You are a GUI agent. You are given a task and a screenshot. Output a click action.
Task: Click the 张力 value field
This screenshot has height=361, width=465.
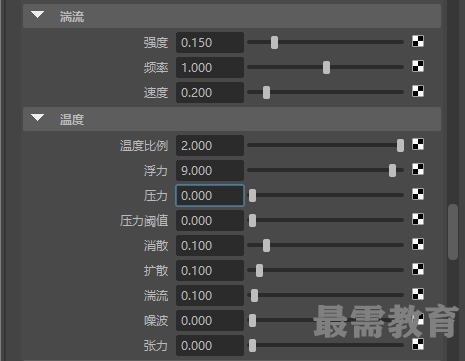210,345
